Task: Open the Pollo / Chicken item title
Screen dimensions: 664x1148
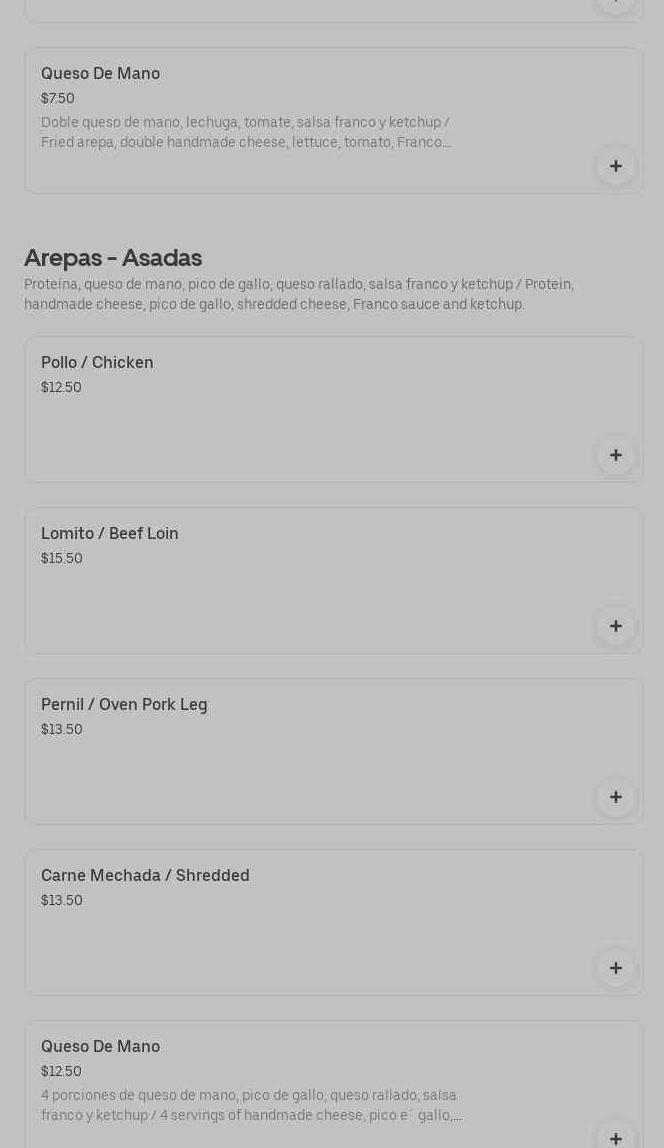Action: point(97,363)
